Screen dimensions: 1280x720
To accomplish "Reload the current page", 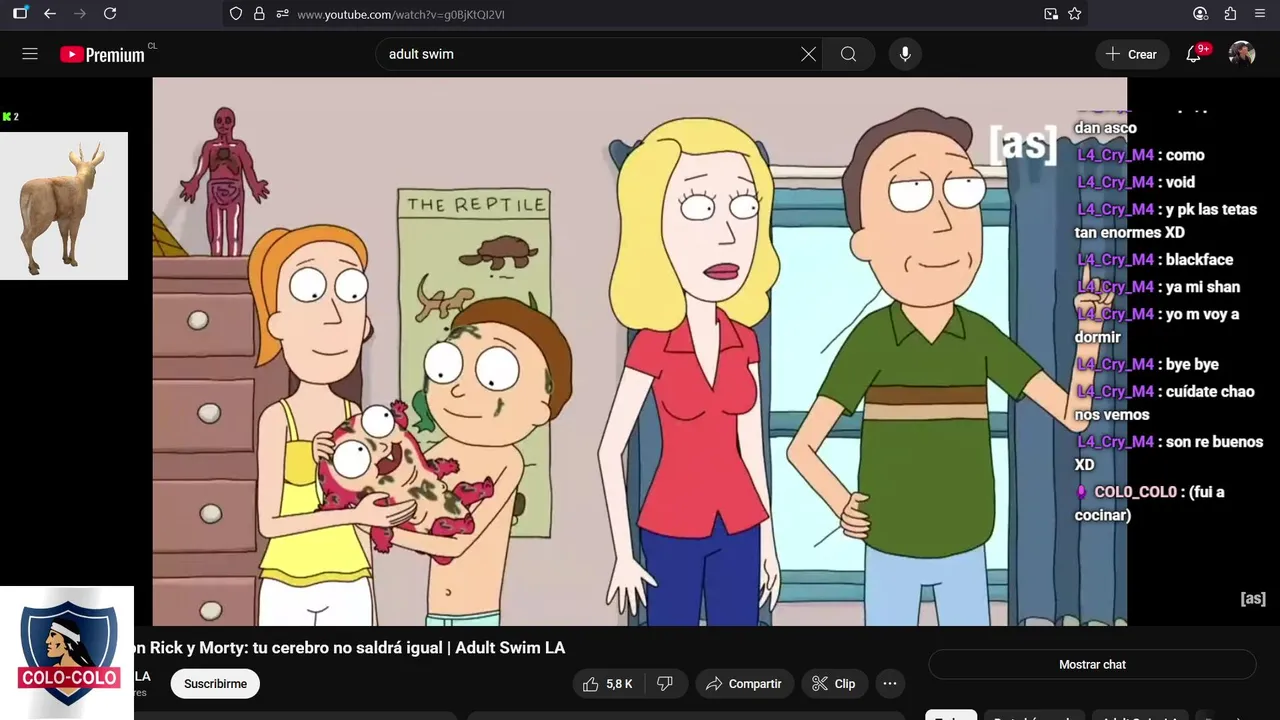I will 110,14.
